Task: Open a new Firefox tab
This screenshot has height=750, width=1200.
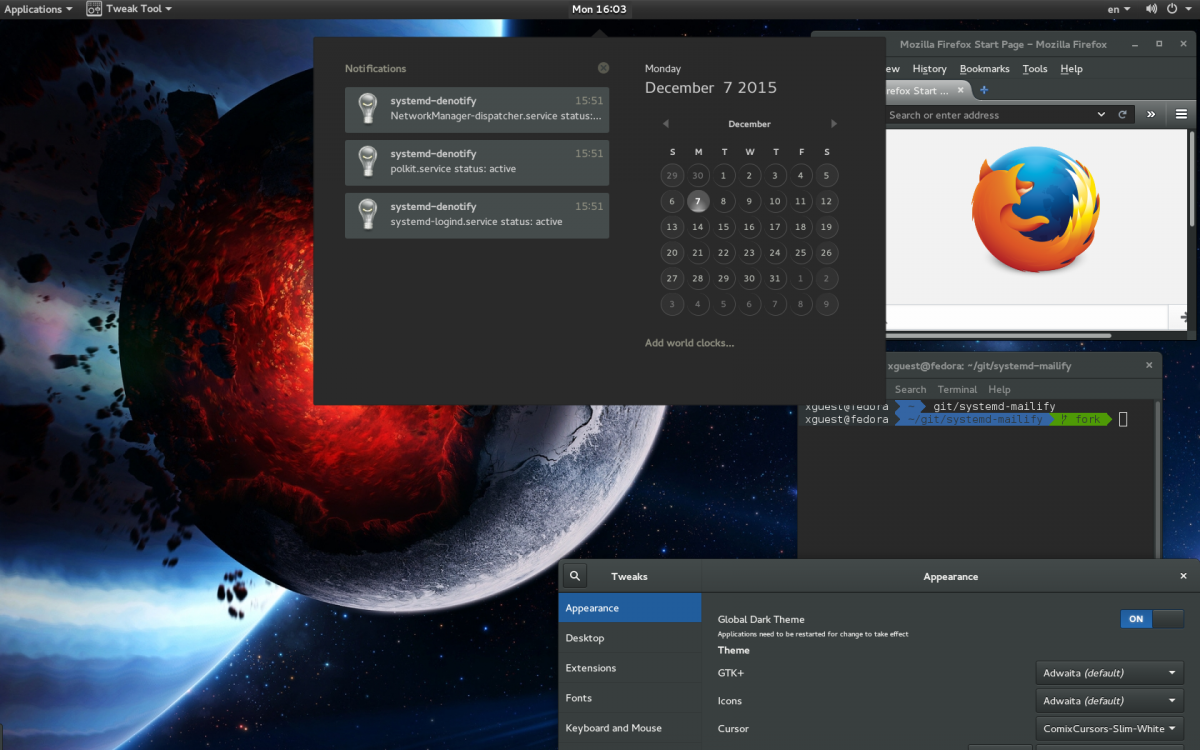Action: pyautogui.click(x=984, y=90)
